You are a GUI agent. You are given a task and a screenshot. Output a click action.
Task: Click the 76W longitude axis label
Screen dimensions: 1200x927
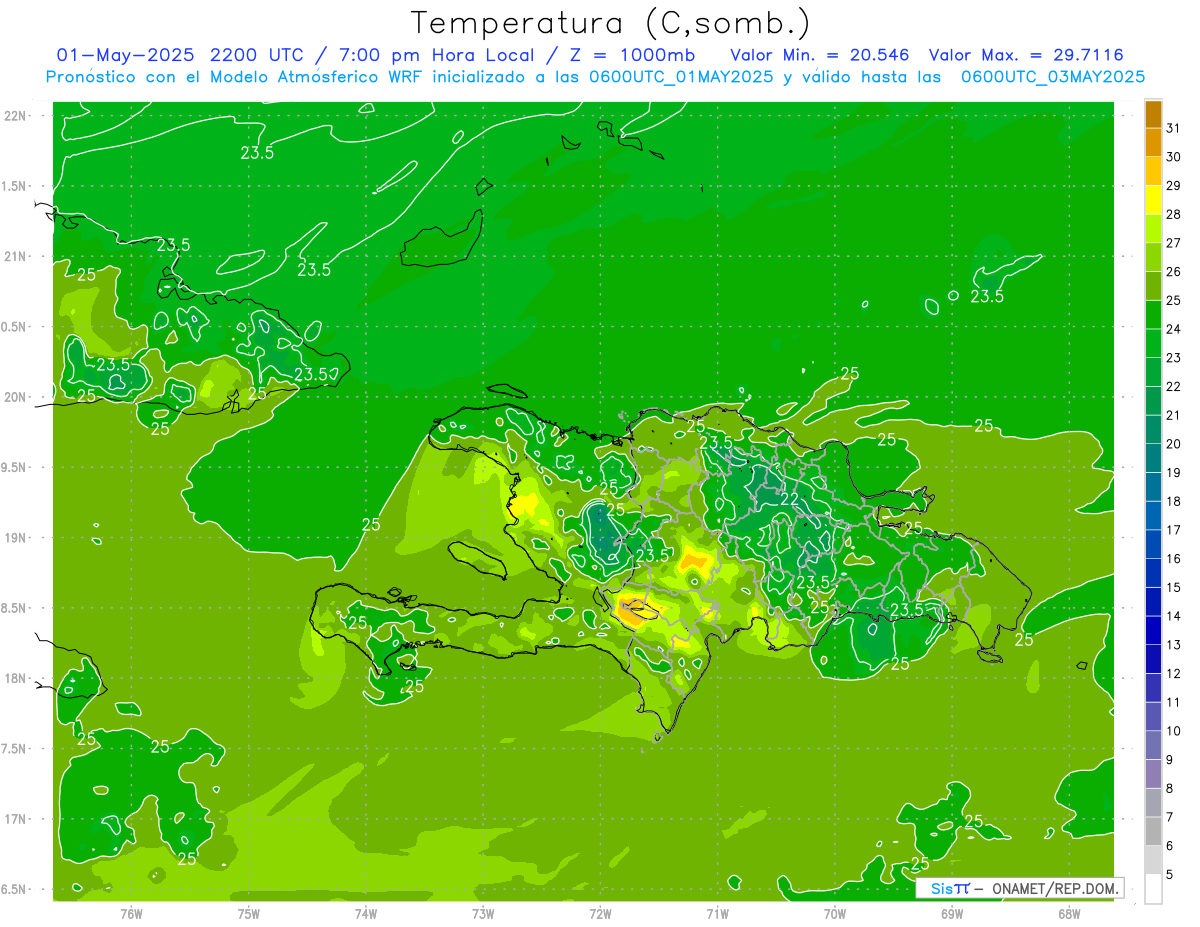point(131,913)
